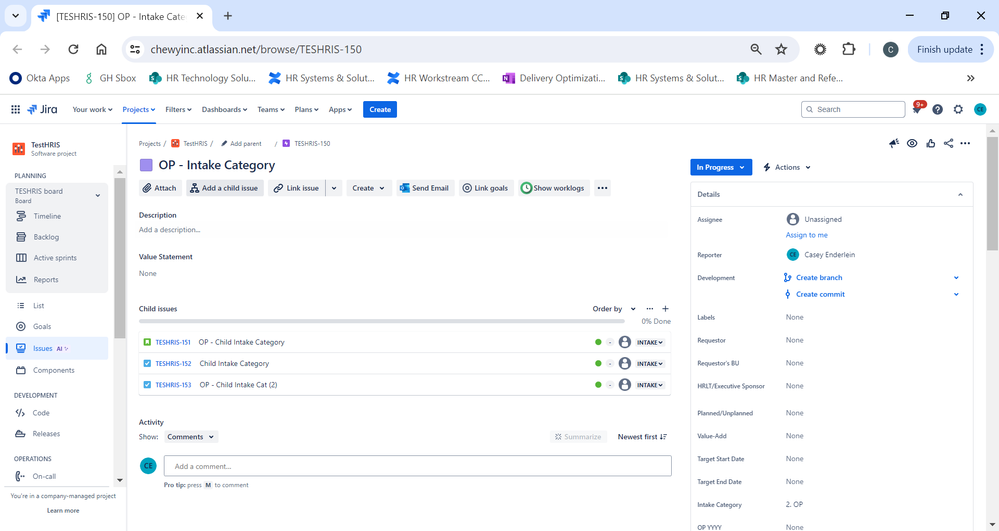Screen dimensions: 999x531
Task: Share this issue via share icon
Action: point(949,143)
